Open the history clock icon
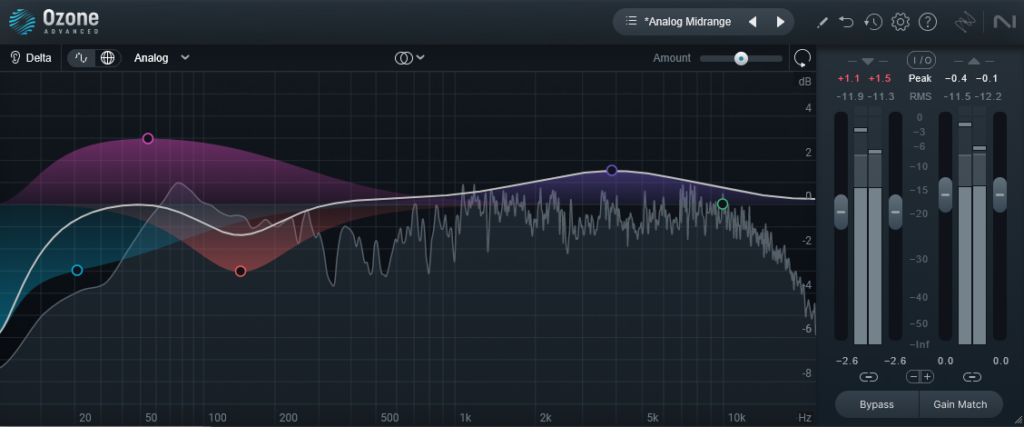Screen dimensions: 1024x427 click(x=873, y=22)
